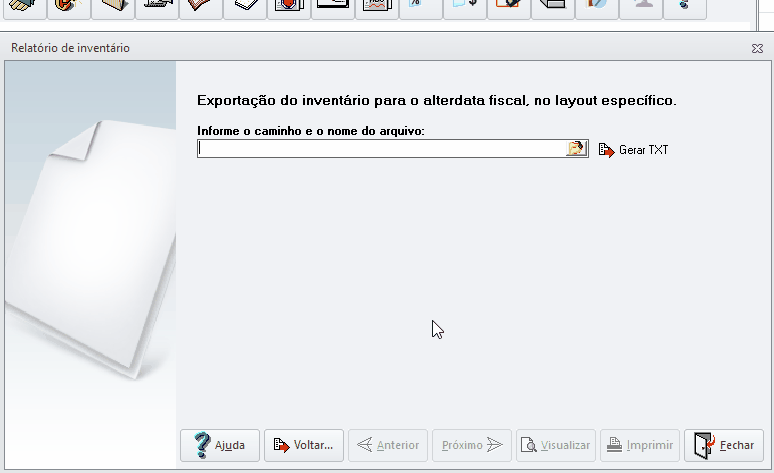This screenshot has width=774, height=473.
Task: Click the 'Exportação do inventário' heading text
Action: click(436, 100)
